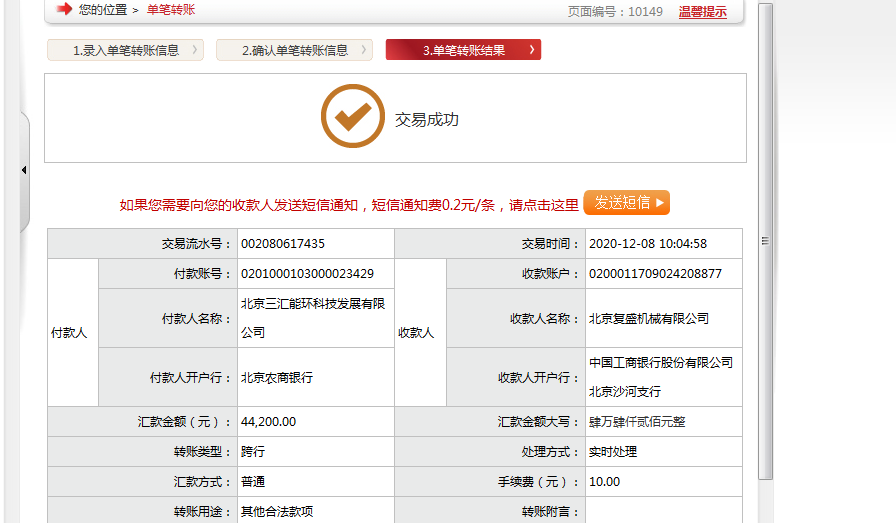Click the red arrow location icon

point(64,9)
